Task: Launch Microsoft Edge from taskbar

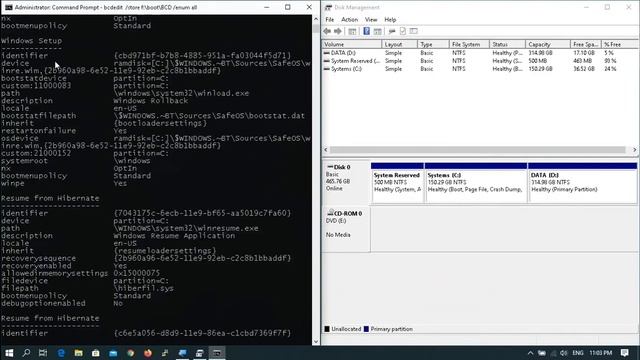Action: (61, 353)
